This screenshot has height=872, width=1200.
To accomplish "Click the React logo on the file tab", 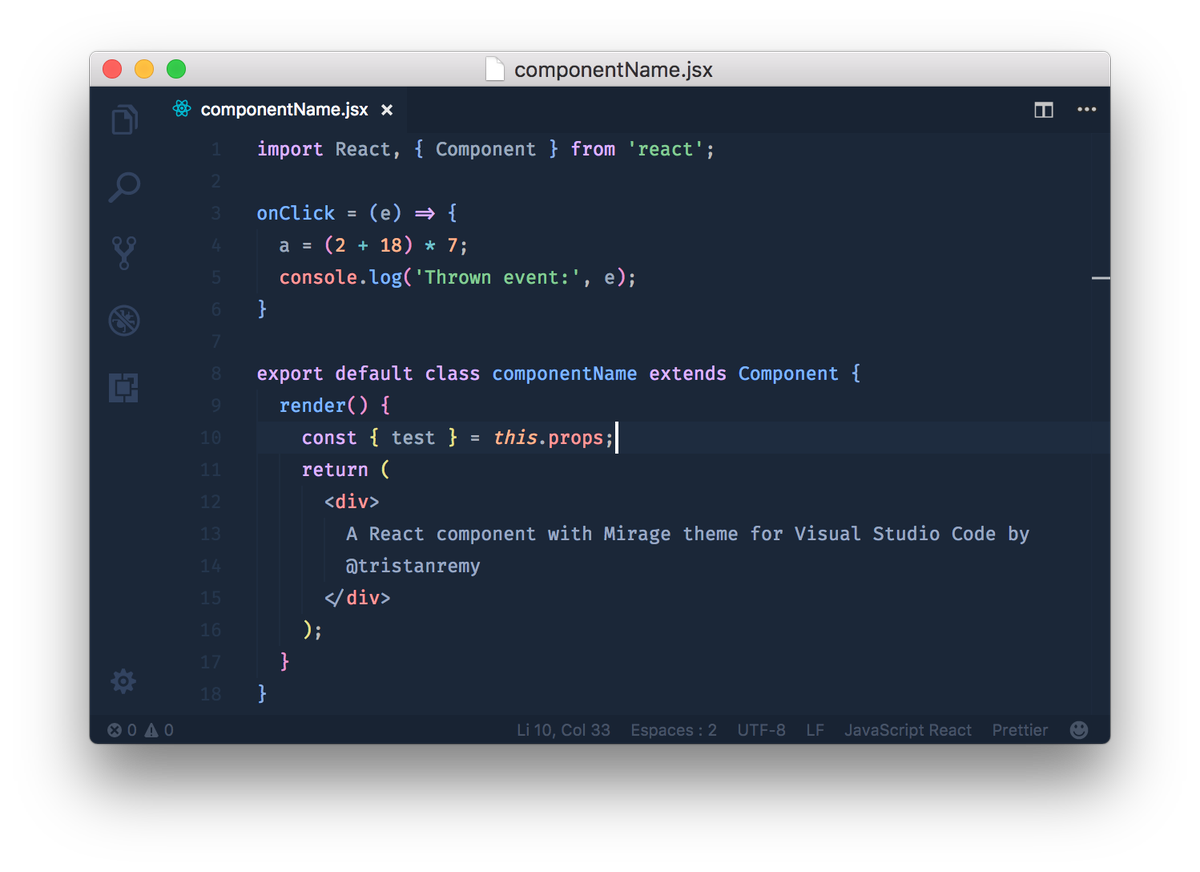I will click(180, 110).
